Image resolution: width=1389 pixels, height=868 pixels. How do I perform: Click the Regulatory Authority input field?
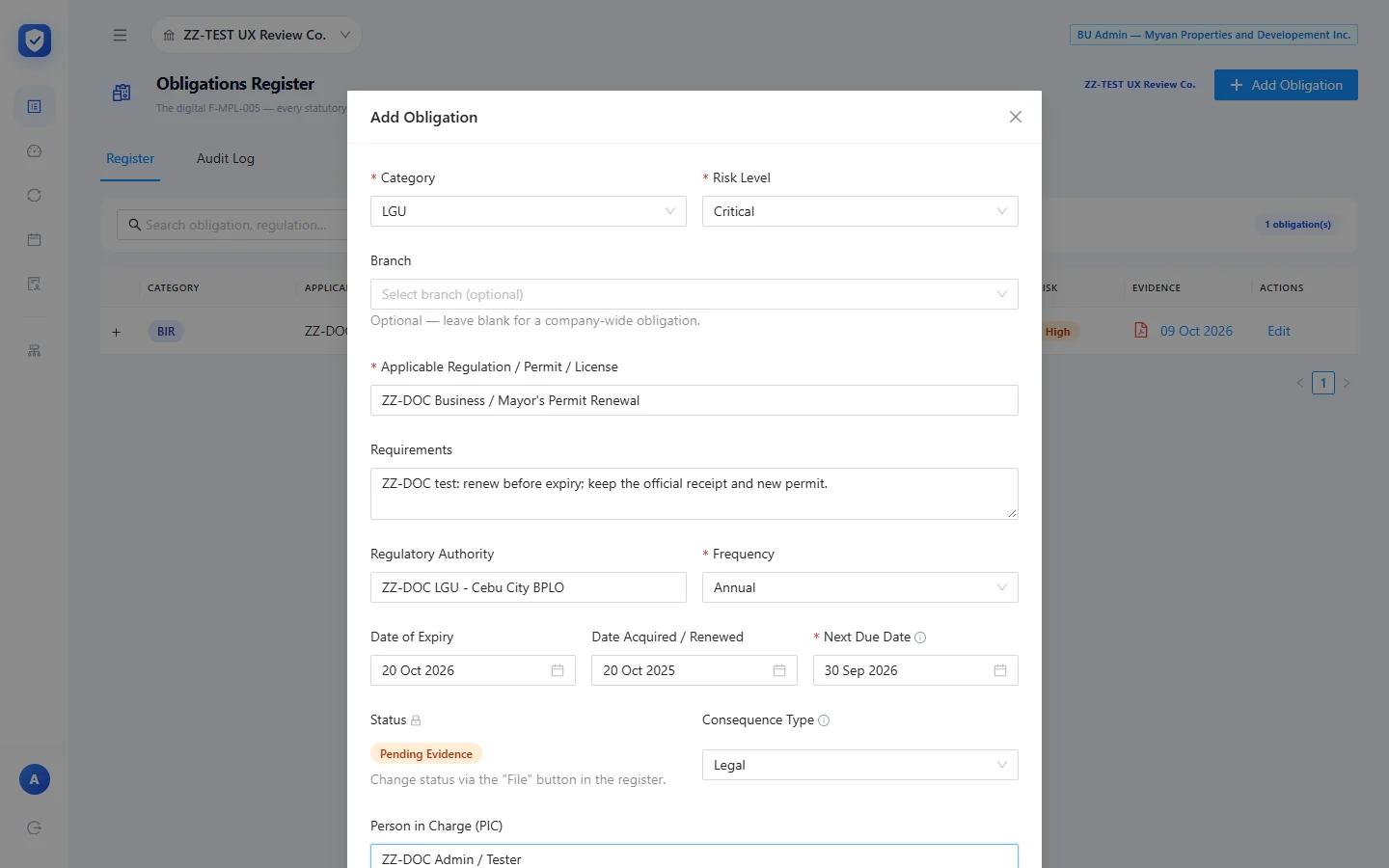pyautogui.click(x=529, y=587)
